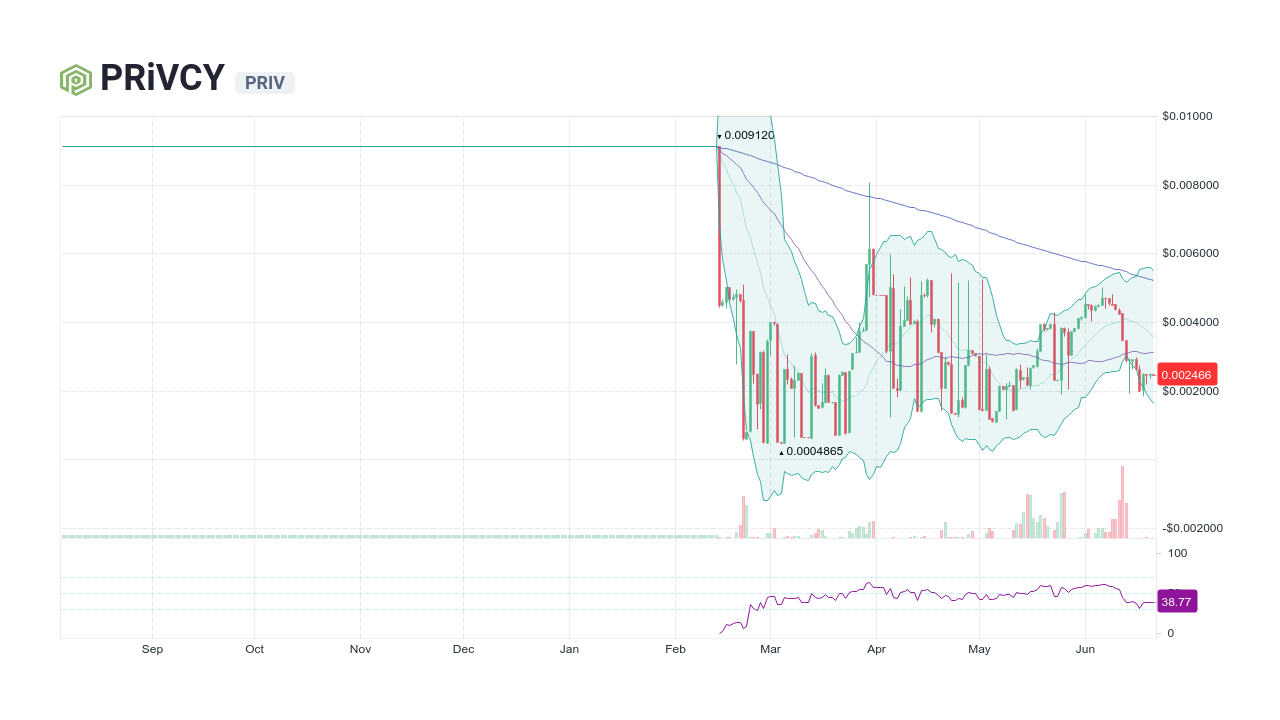Click the PRiVCY hexagon logo icon

click(76, 80)
